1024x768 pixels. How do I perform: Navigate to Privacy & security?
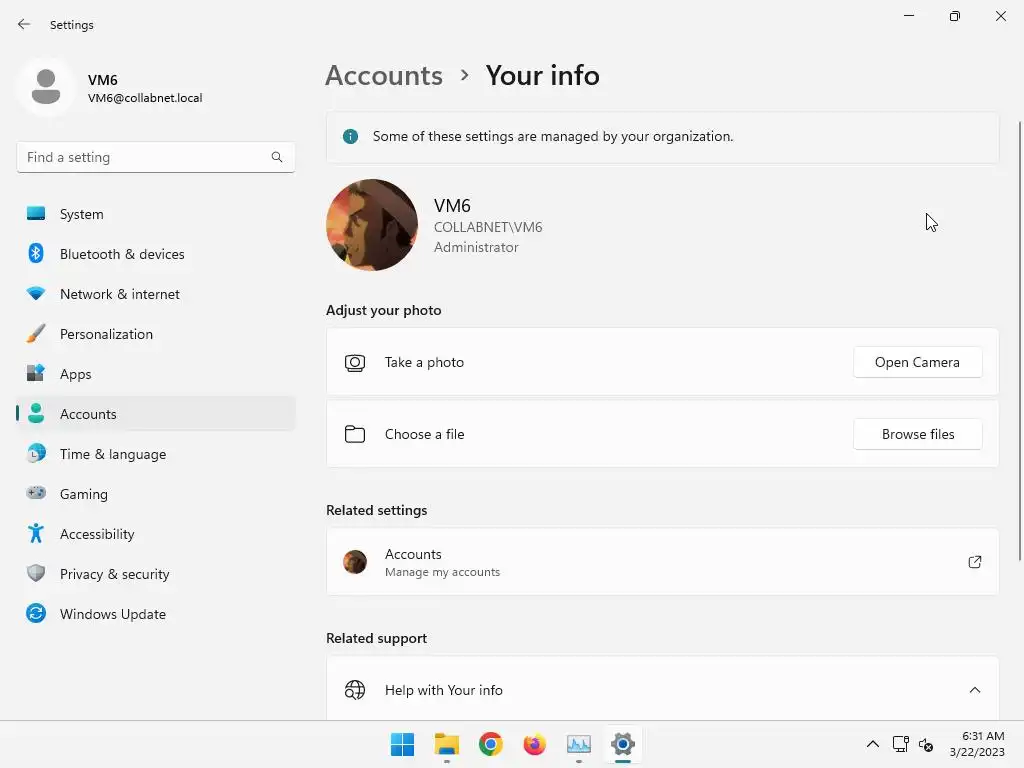coord(155,574)
